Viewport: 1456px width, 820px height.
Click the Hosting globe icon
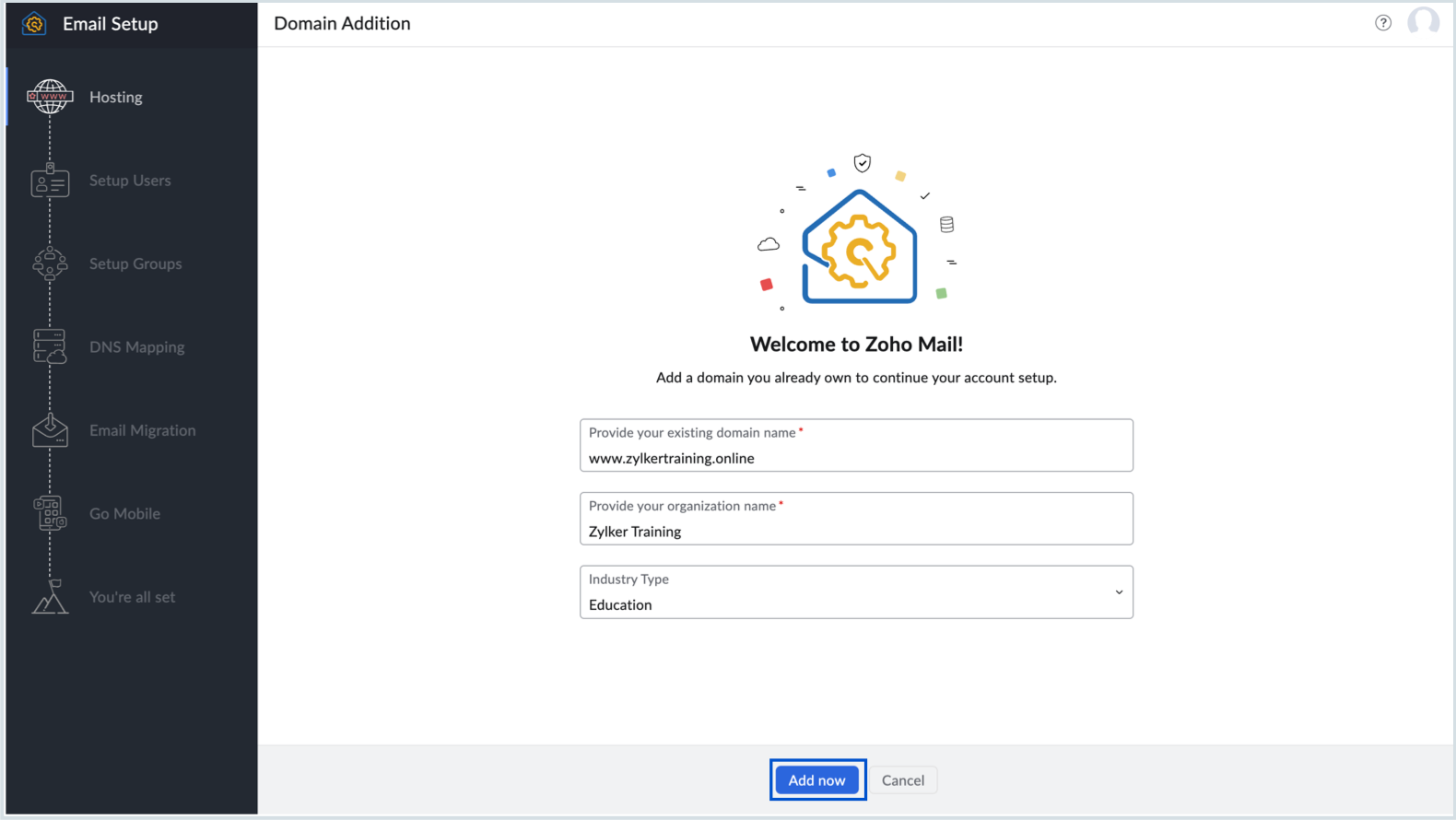[50, 97]
